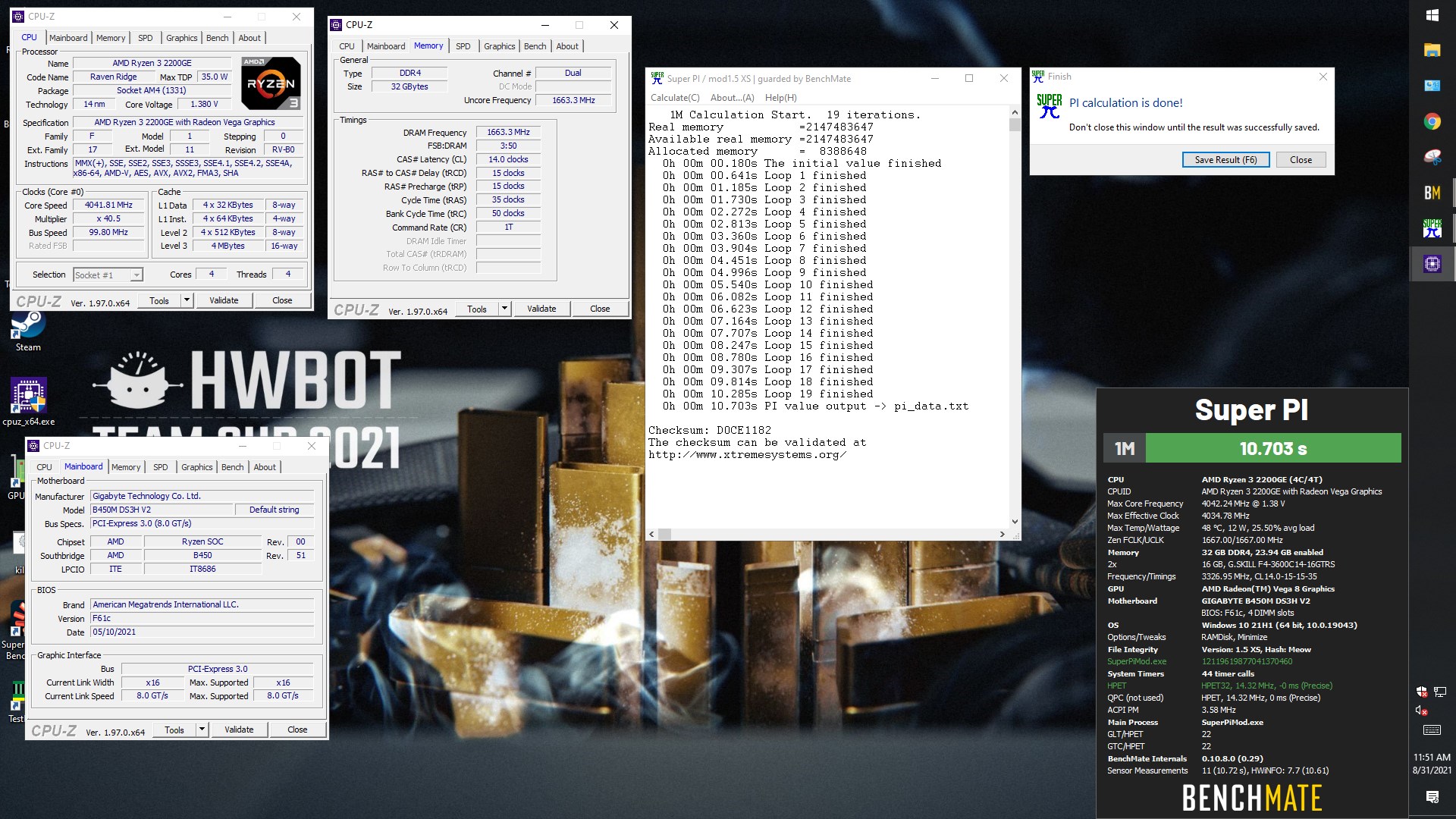Click Validate in CPU-Z Mainboard window
1456x819 pixels.
[x=239, y=730]
